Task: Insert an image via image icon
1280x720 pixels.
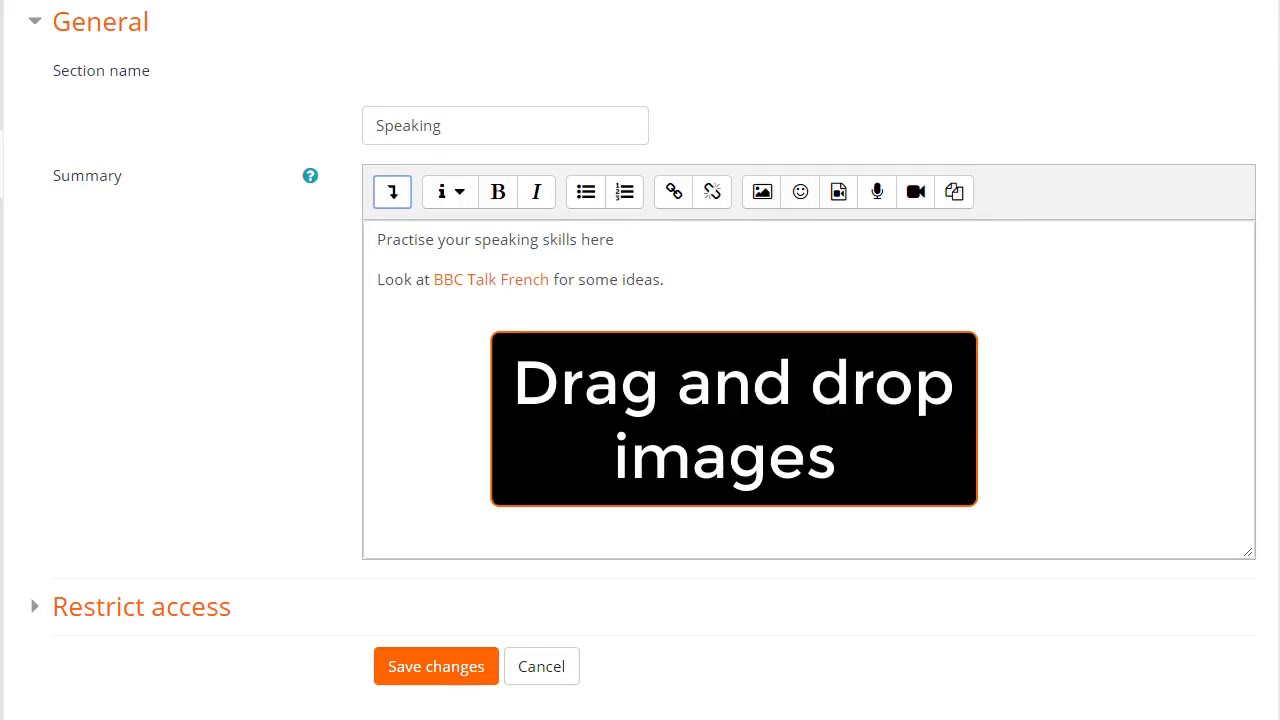Action: (x=762, y=192)
